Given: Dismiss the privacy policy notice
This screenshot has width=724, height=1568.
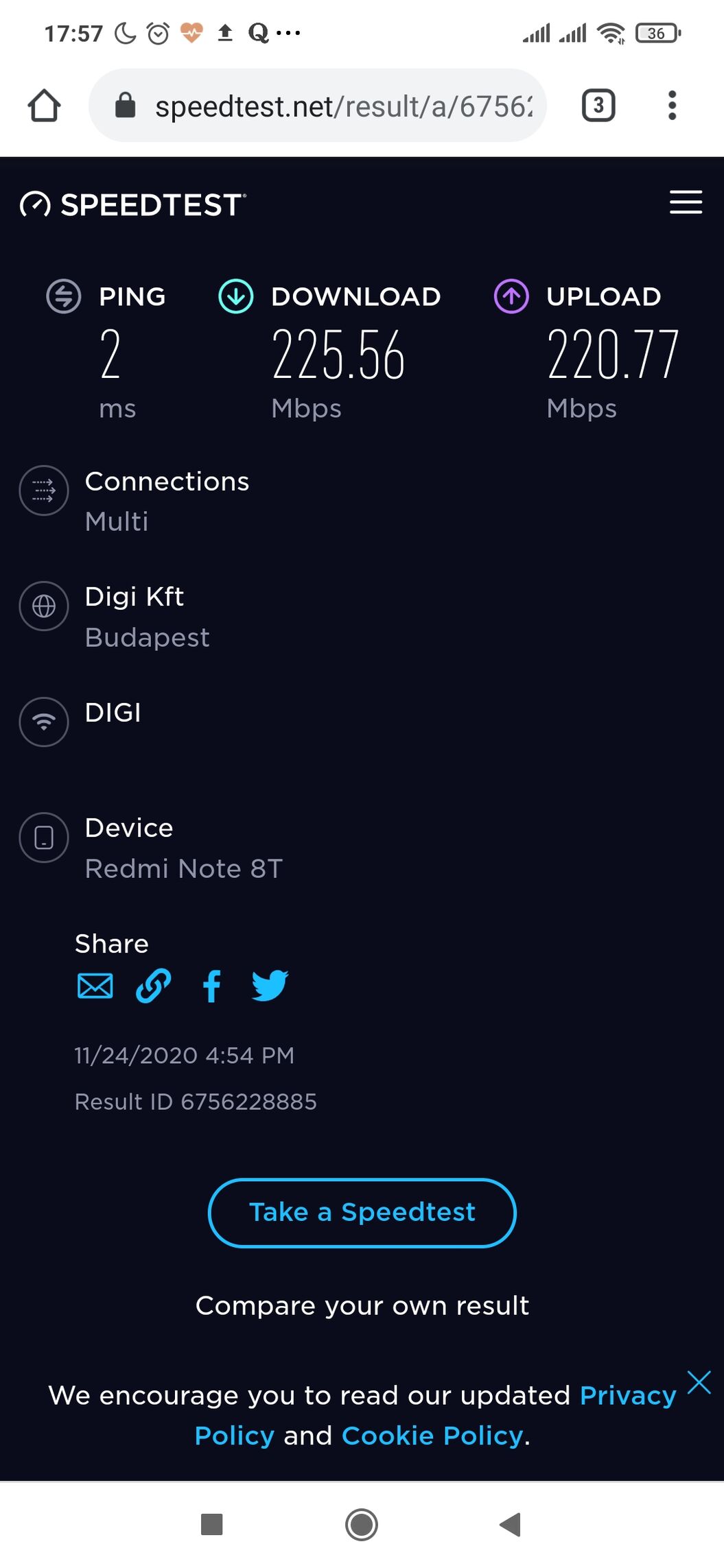Looking at the screenshot, I should point(699,1382).
